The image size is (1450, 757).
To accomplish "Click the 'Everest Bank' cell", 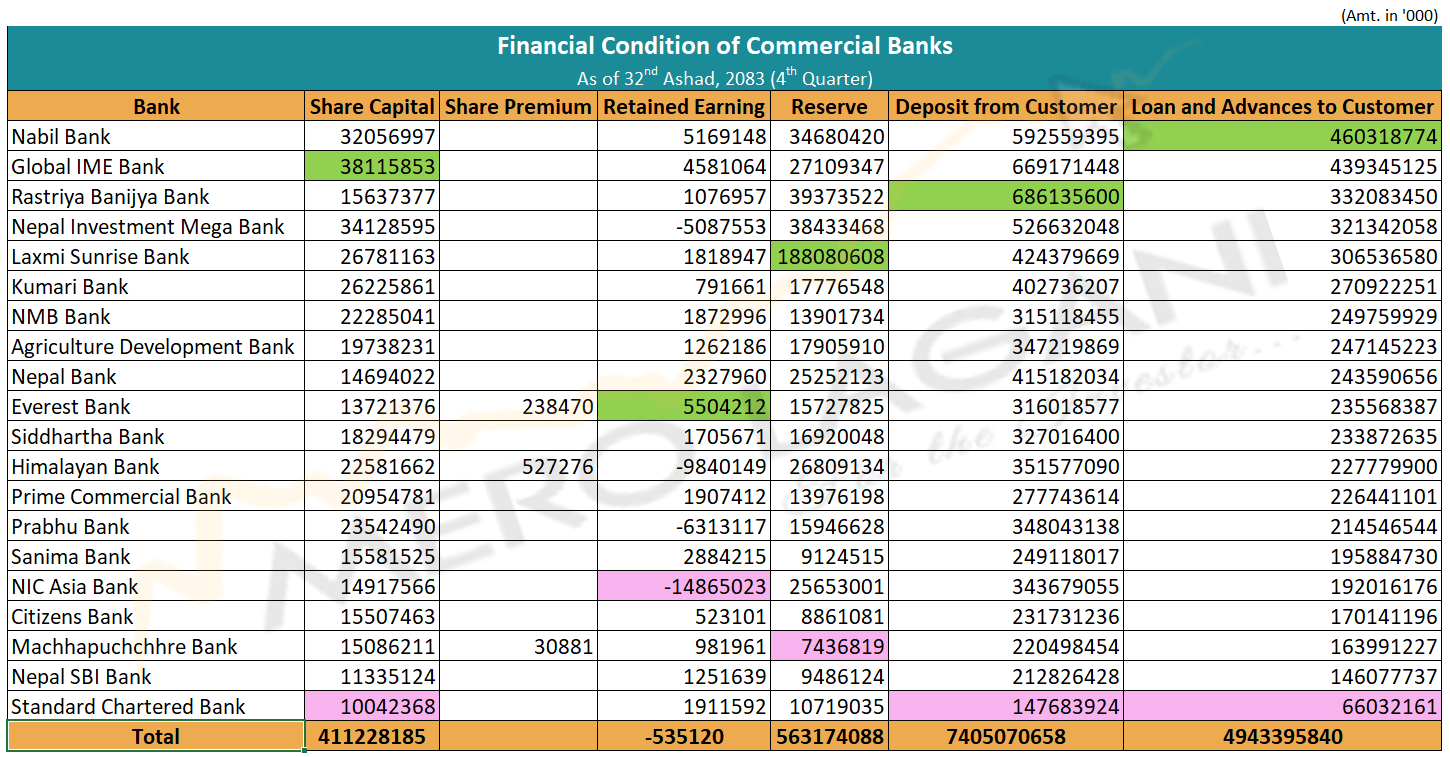I will click(x=156, y=407).
